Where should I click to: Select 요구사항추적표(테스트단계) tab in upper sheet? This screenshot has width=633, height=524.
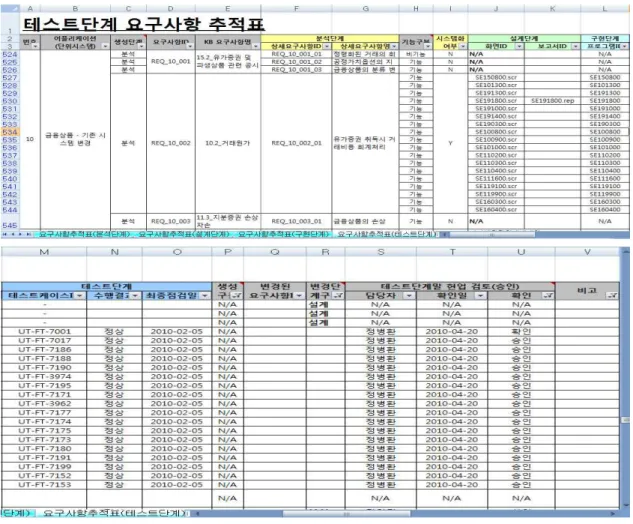click(386, 234)
